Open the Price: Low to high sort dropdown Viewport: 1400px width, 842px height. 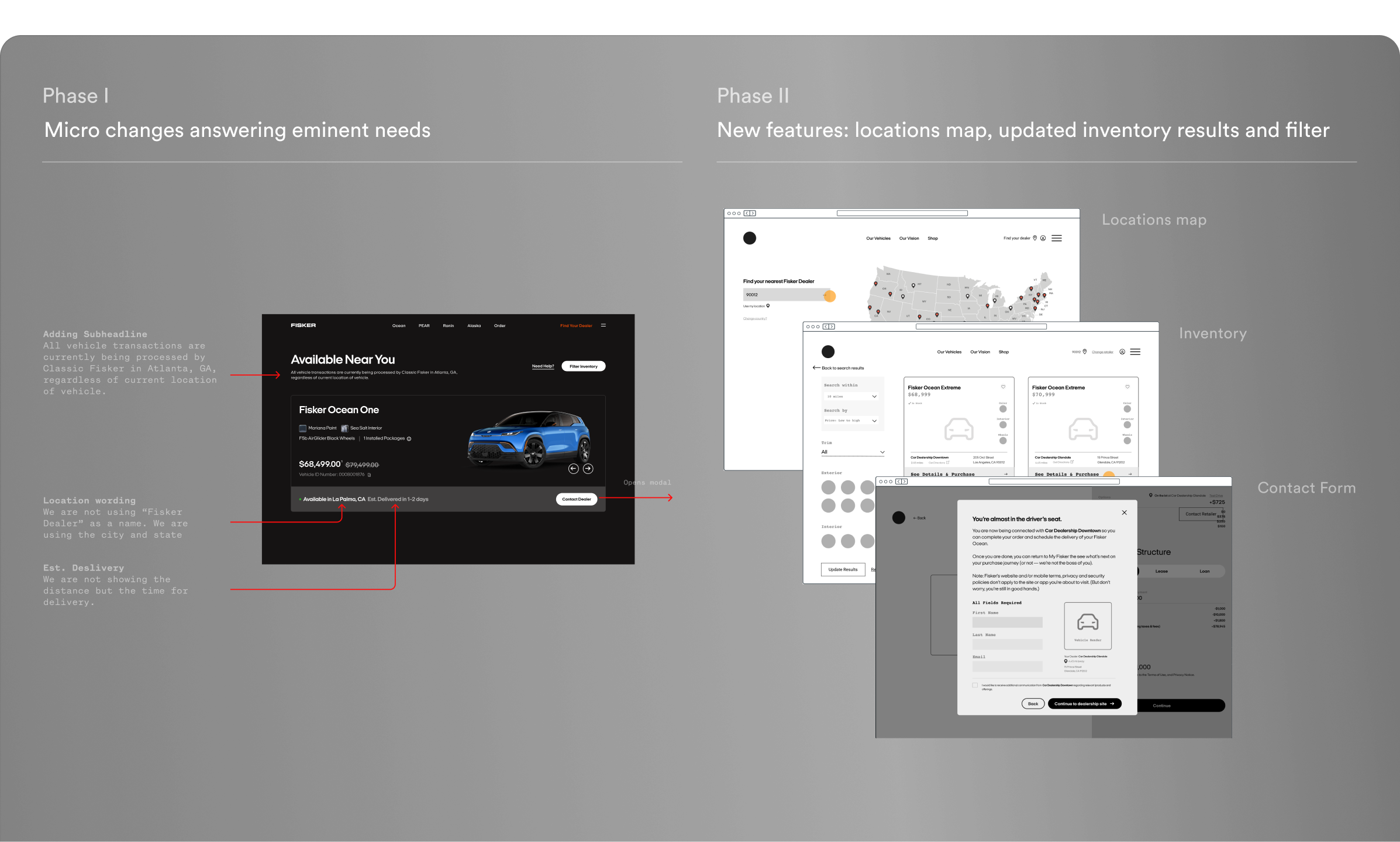851,420
